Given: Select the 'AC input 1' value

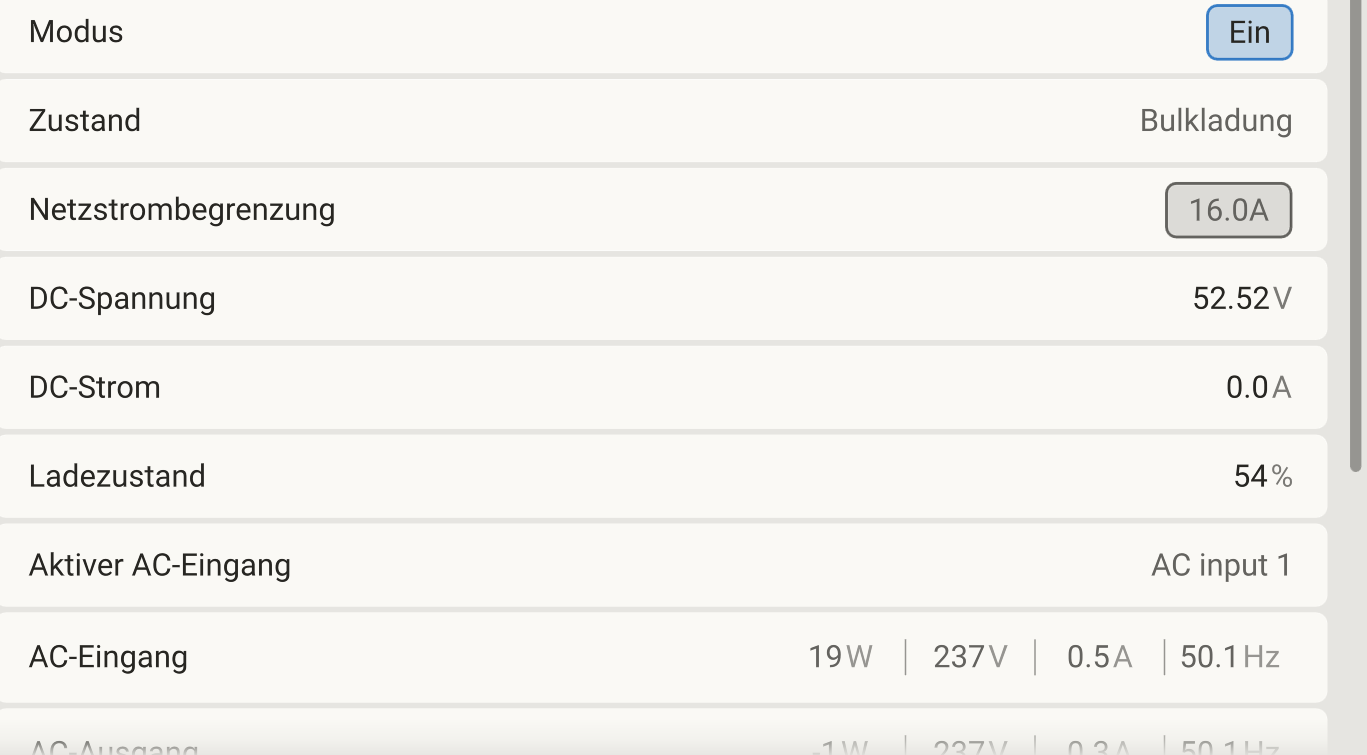Looking at the screenshot, I should click(x=1221, y=566).
